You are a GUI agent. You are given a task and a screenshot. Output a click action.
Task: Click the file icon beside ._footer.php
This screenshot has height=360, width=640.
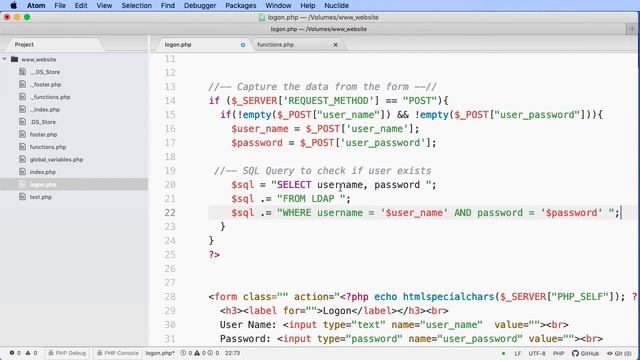pyautogui.click(x=22, y=84)
